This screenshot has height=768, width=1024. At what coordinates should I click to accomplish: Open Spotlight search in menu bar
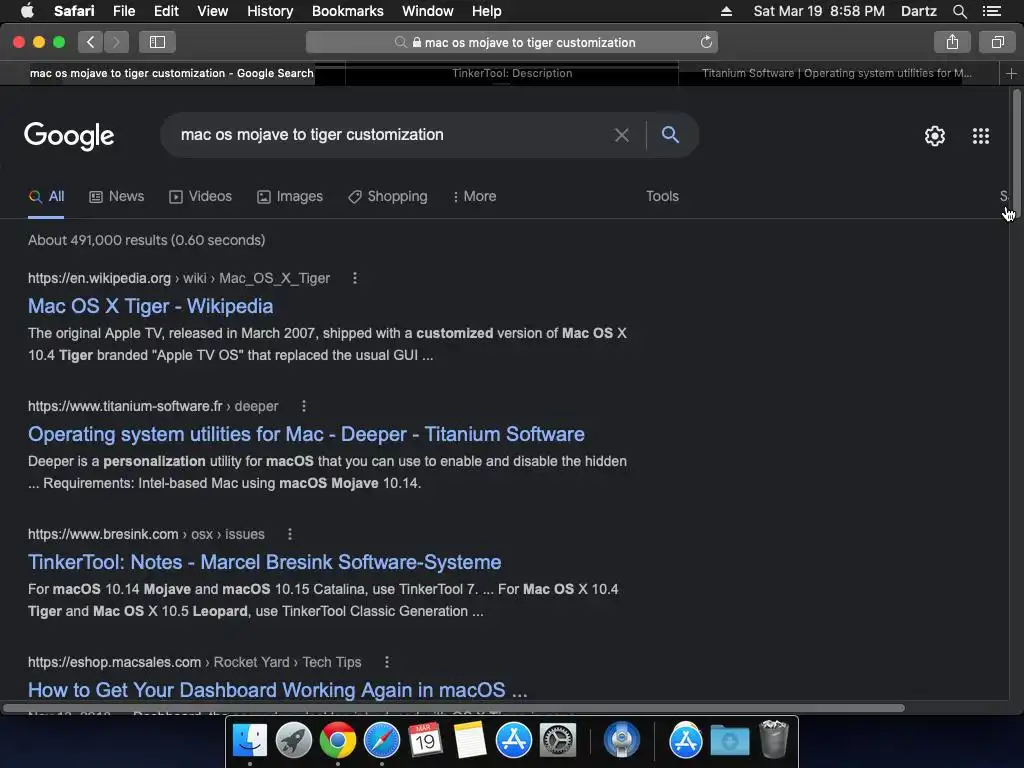point(959,11)
